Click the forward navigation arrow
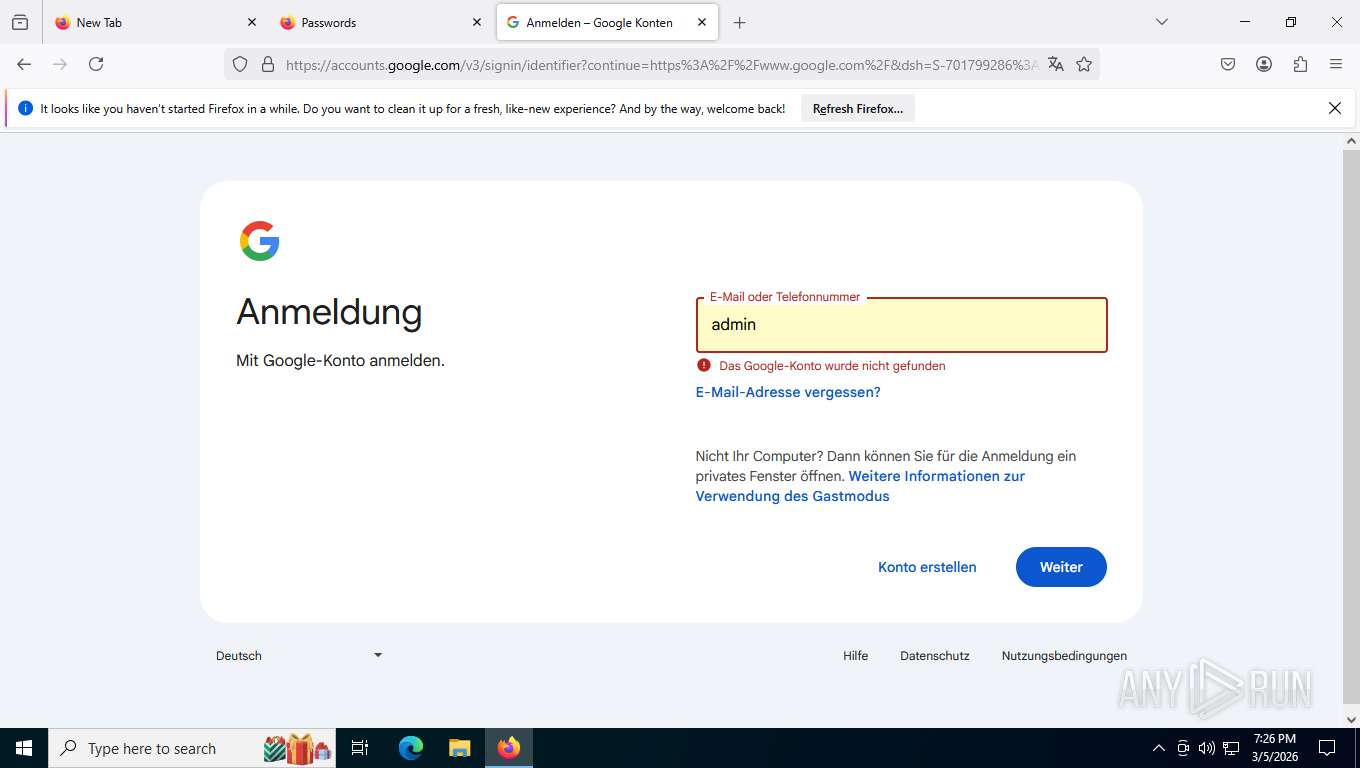 click(60, 64)
